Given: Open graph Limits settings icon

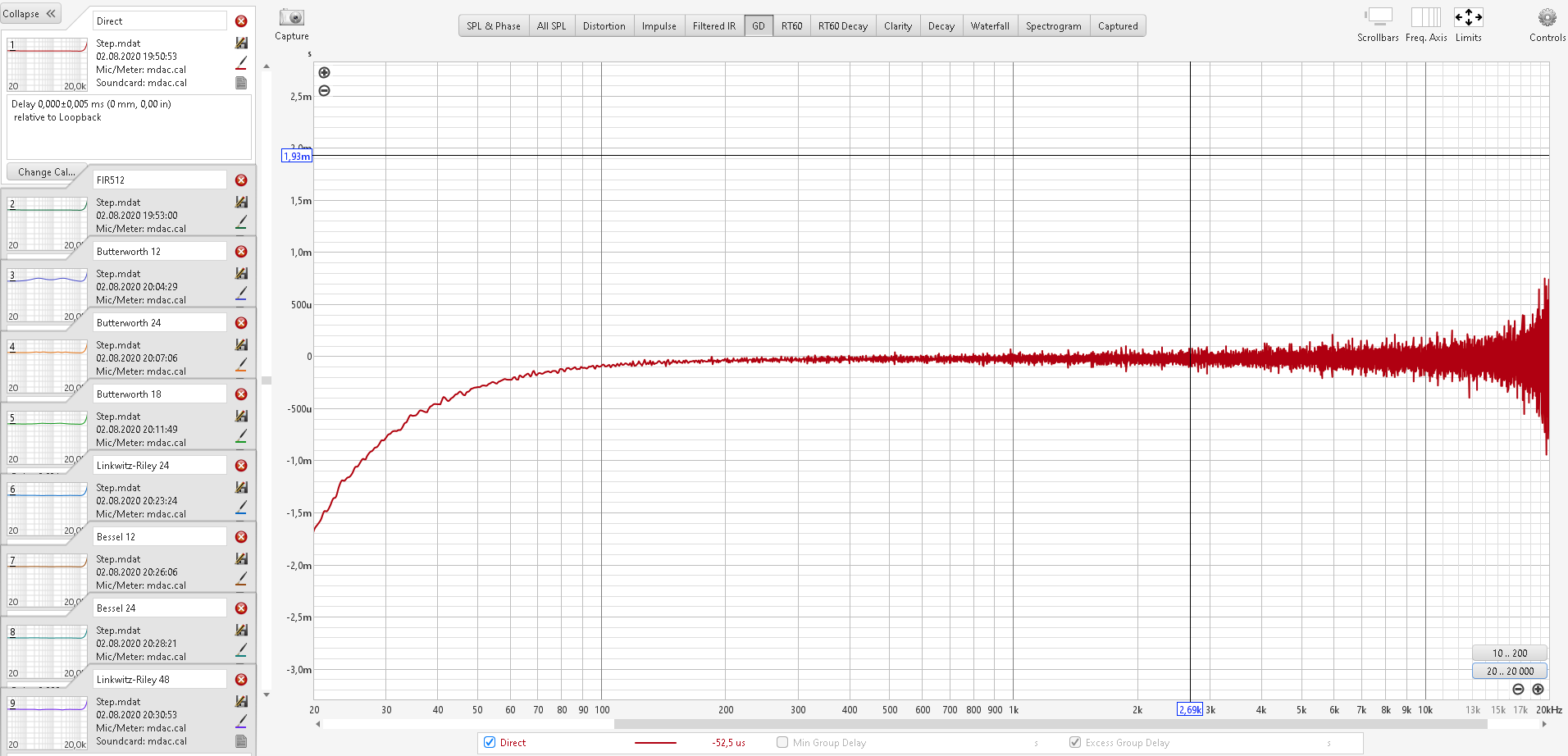Looking at the screenshot, I should point(1468,18).
